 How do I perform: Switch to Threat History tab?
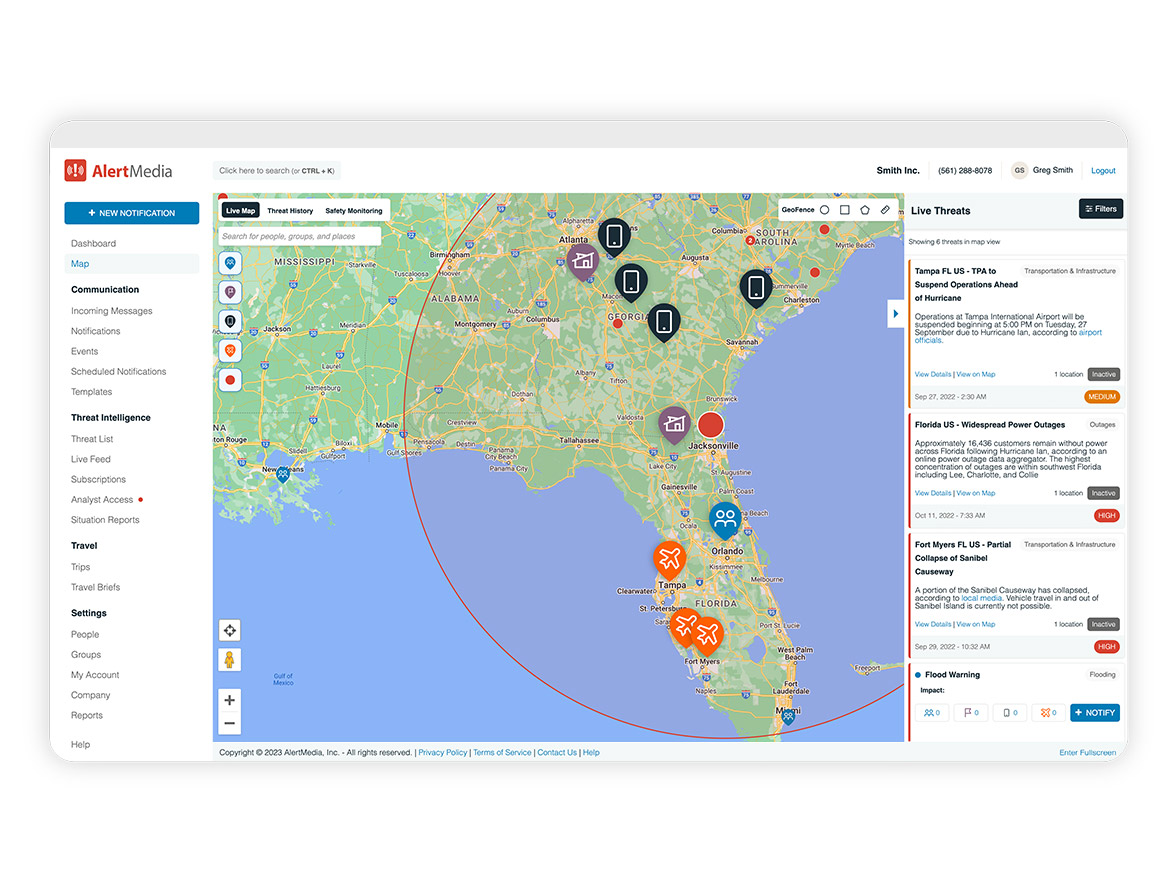point(290,211)
